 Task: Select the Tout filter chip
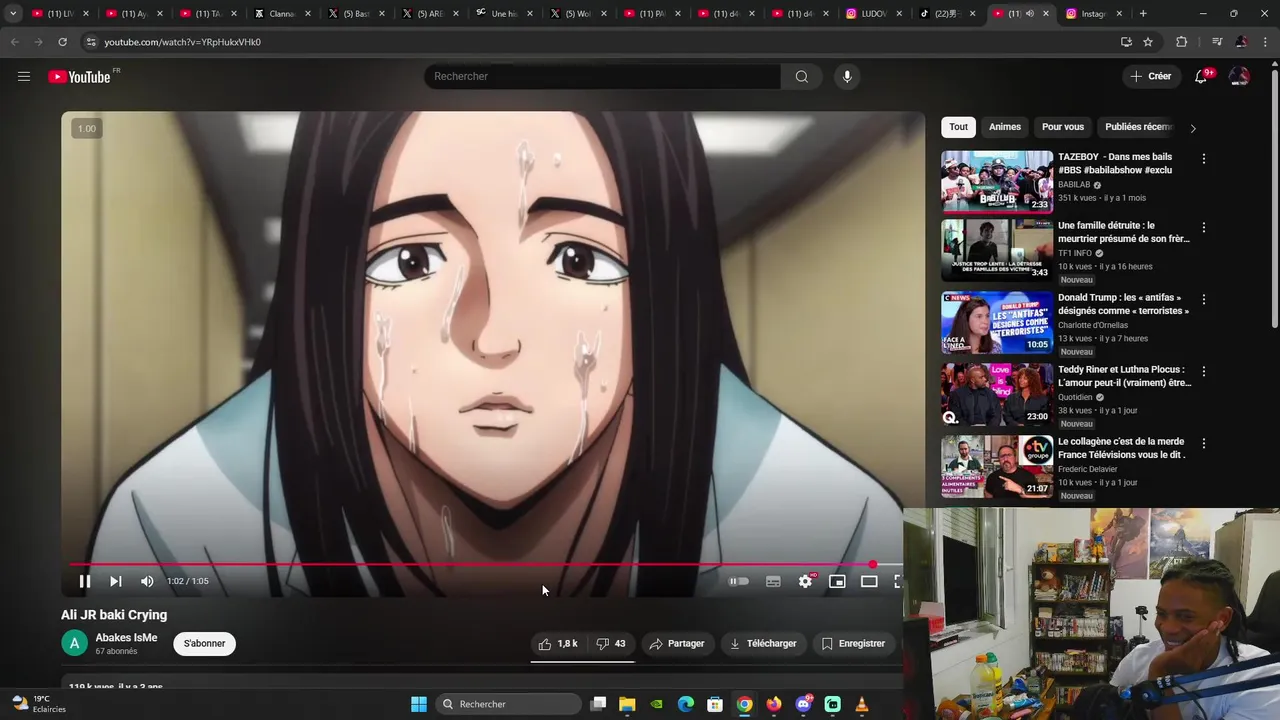tap(958, 127)
